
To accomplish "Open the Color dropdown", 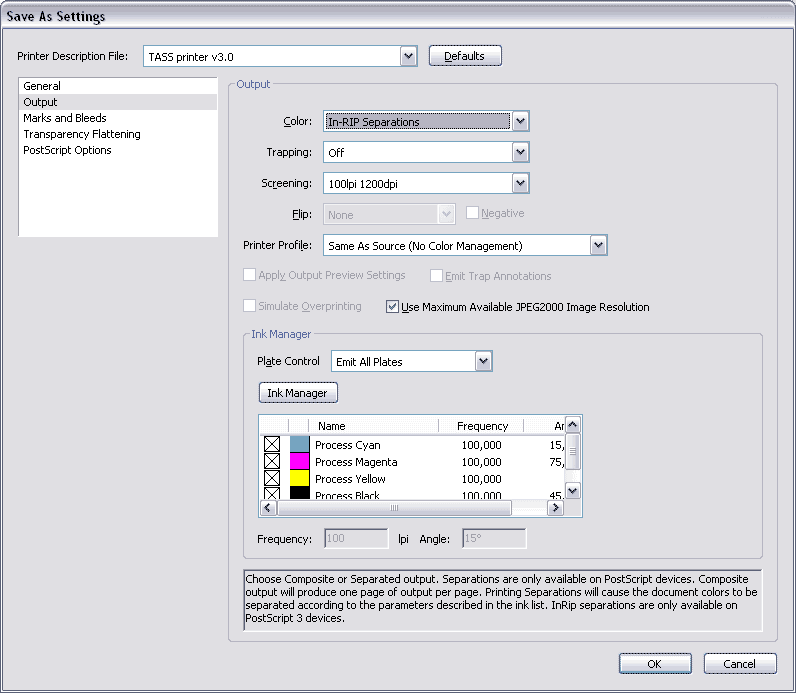I will (520, 121).
